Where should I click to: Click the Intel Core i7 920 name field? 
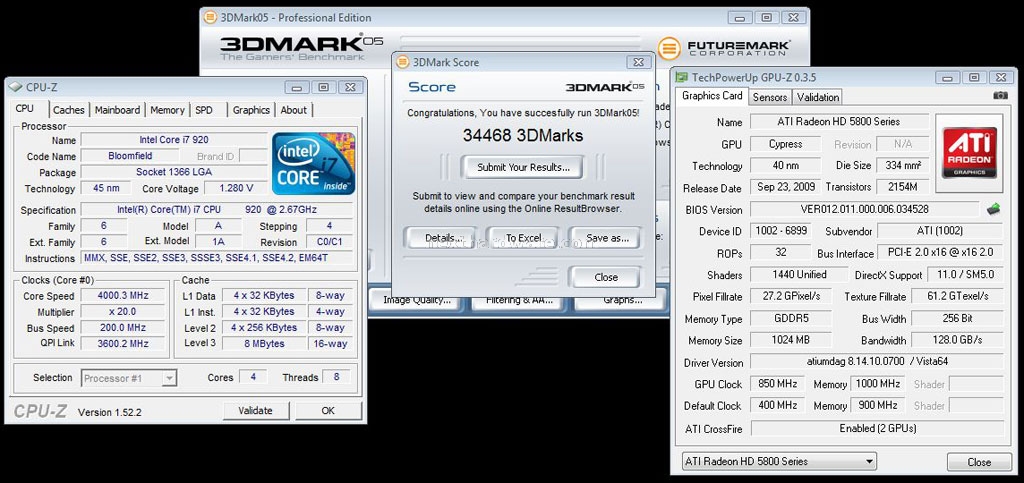pyautogui.click(x=174, y=140)
